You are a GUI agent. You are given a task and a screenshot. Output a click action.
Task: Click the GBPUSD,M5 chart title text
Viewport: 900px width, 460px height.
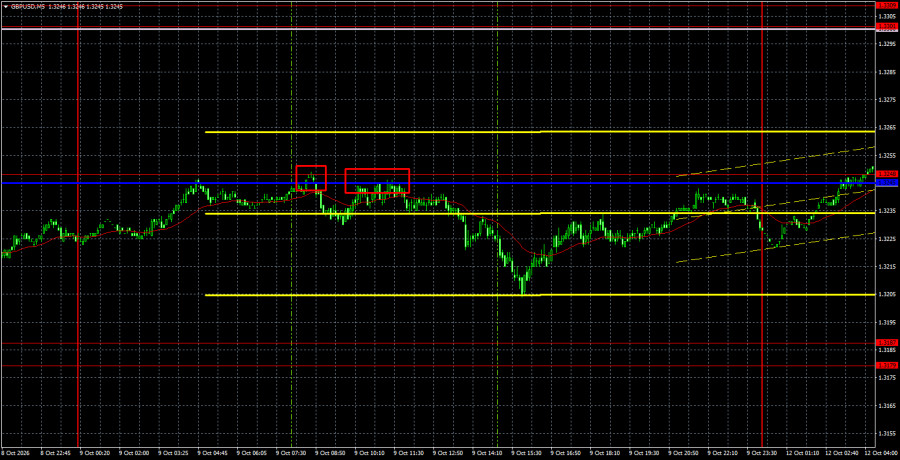pos(26,6)
